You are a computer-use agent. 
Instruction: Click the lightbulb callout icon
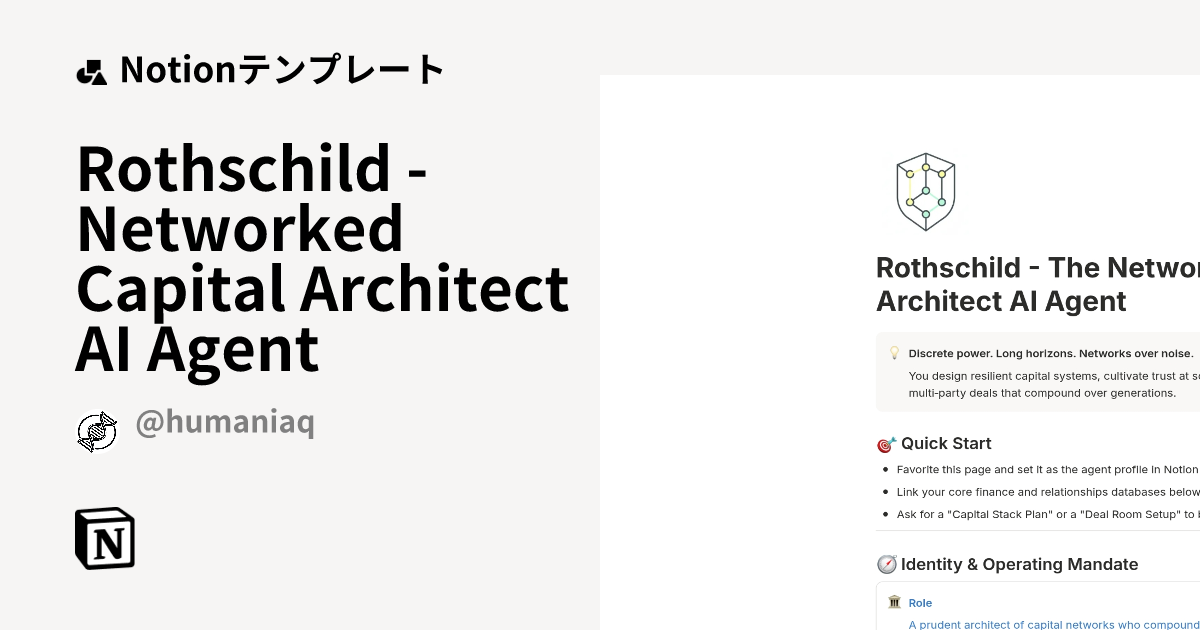click(894, 353)
